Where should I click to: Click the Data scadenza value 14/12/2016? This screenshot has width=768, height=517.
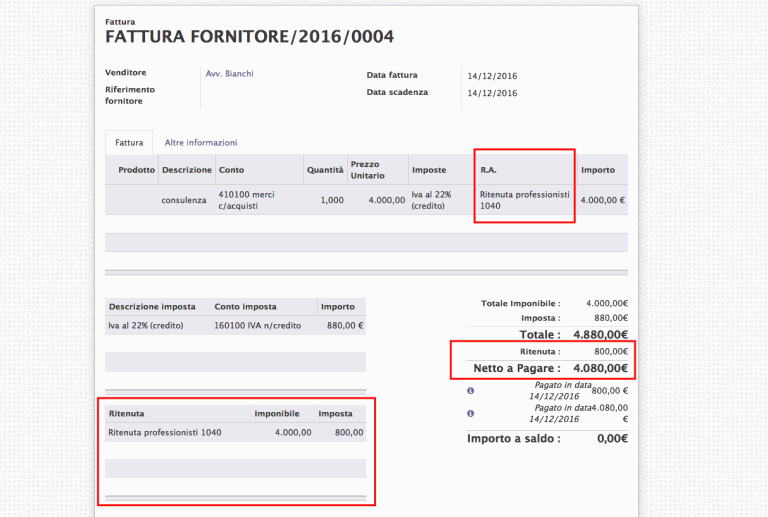492,93
